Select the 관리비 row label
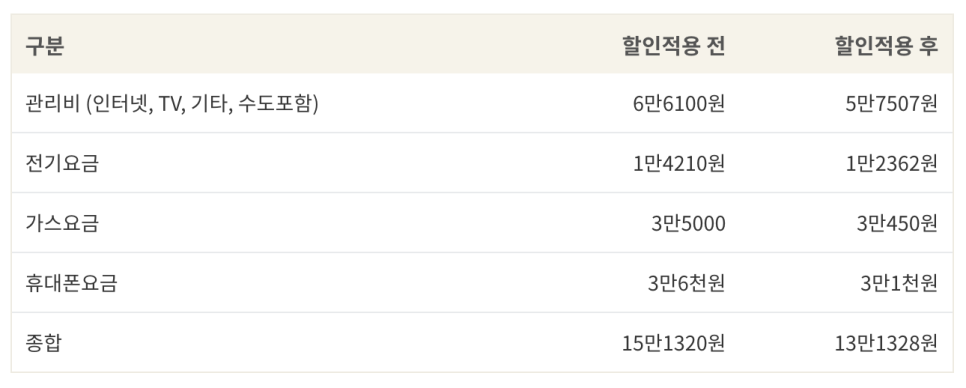Image resolution: width=966 pixels, height=388 pixels. coord(172,103)
